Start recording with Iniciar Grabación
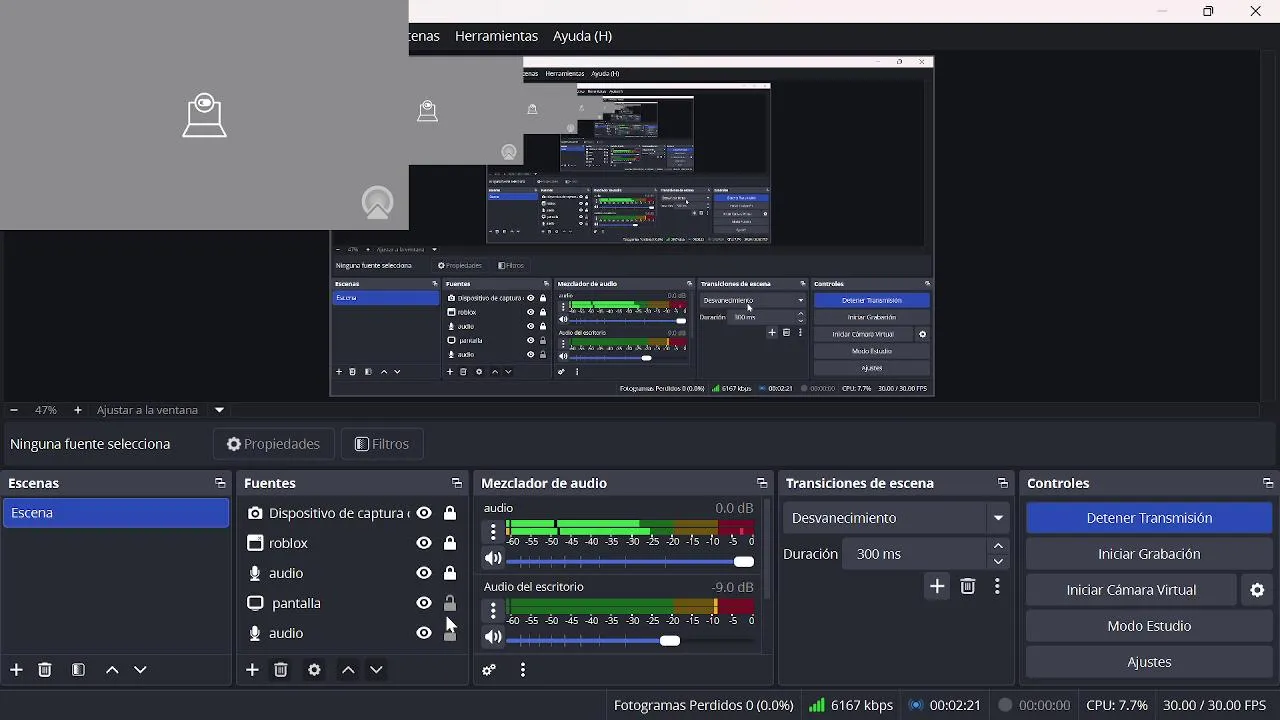This screenshot has width=1280, height=720. click(x=1149, y=554)
